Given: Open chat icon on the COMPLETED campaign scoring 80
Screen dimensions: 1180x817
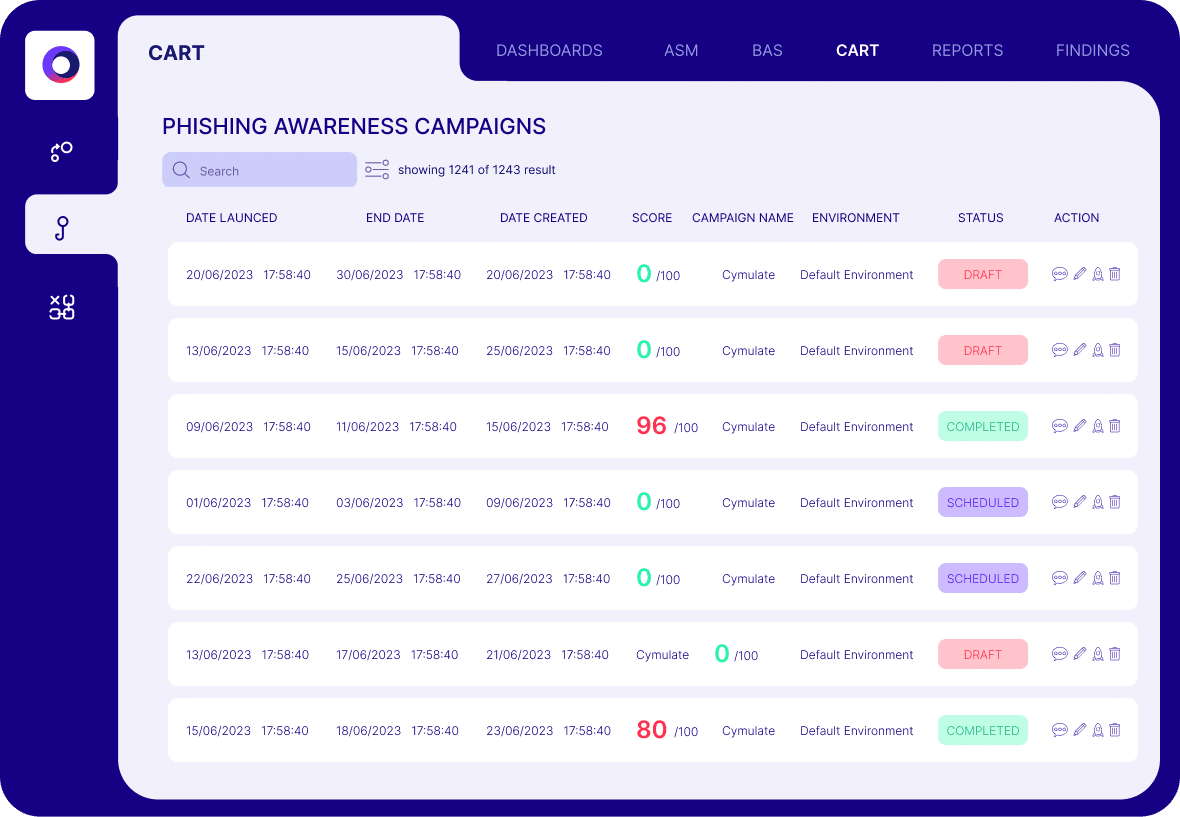Looking at the screenshot, I should (1060, 730).
